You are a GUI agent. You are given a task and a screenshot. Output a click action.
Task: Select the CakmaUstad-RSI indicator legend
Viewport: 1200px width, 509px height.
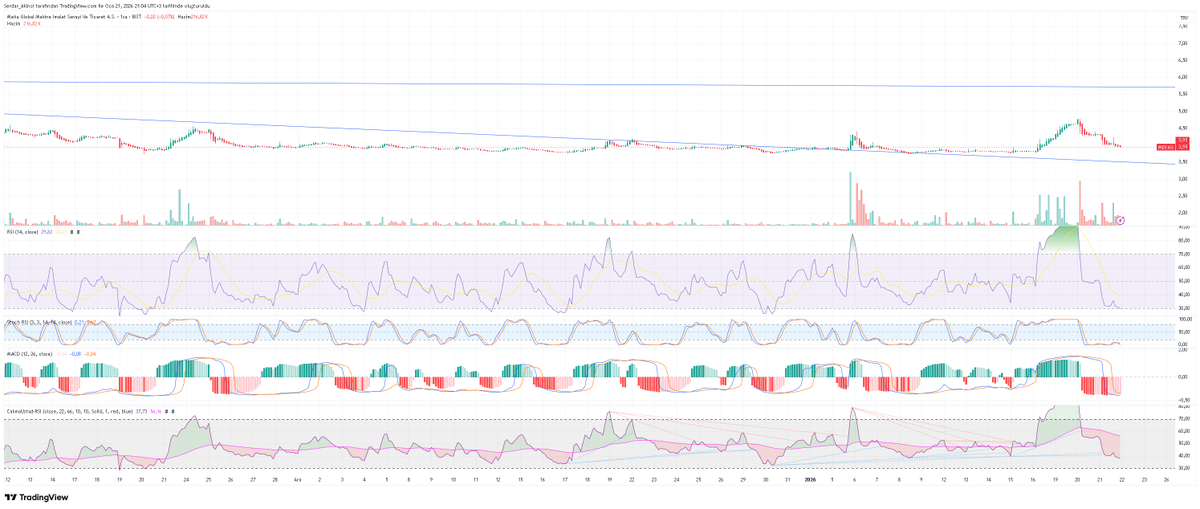pos(69,410)
